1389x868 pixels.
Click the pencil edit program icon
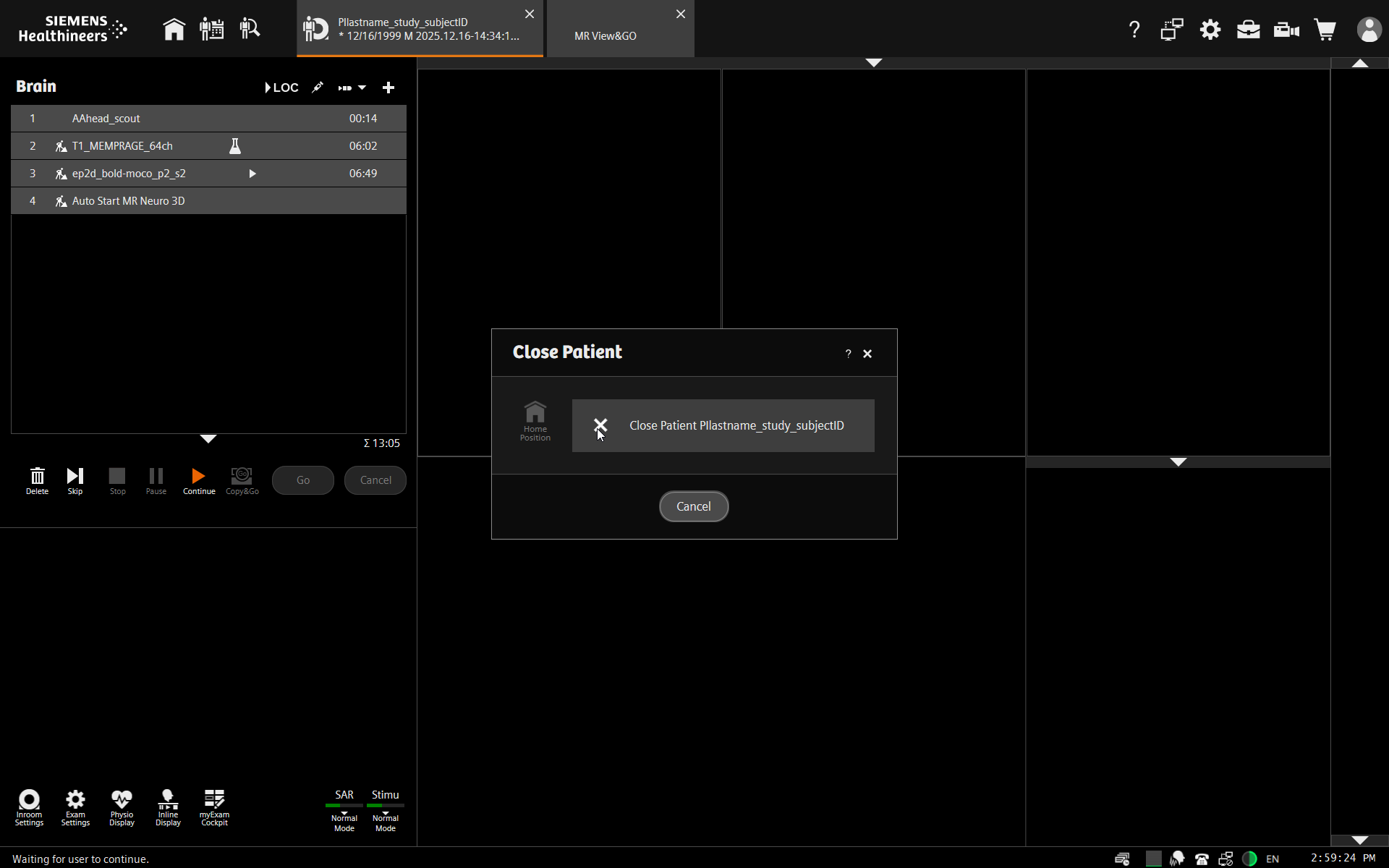(318, 88)
